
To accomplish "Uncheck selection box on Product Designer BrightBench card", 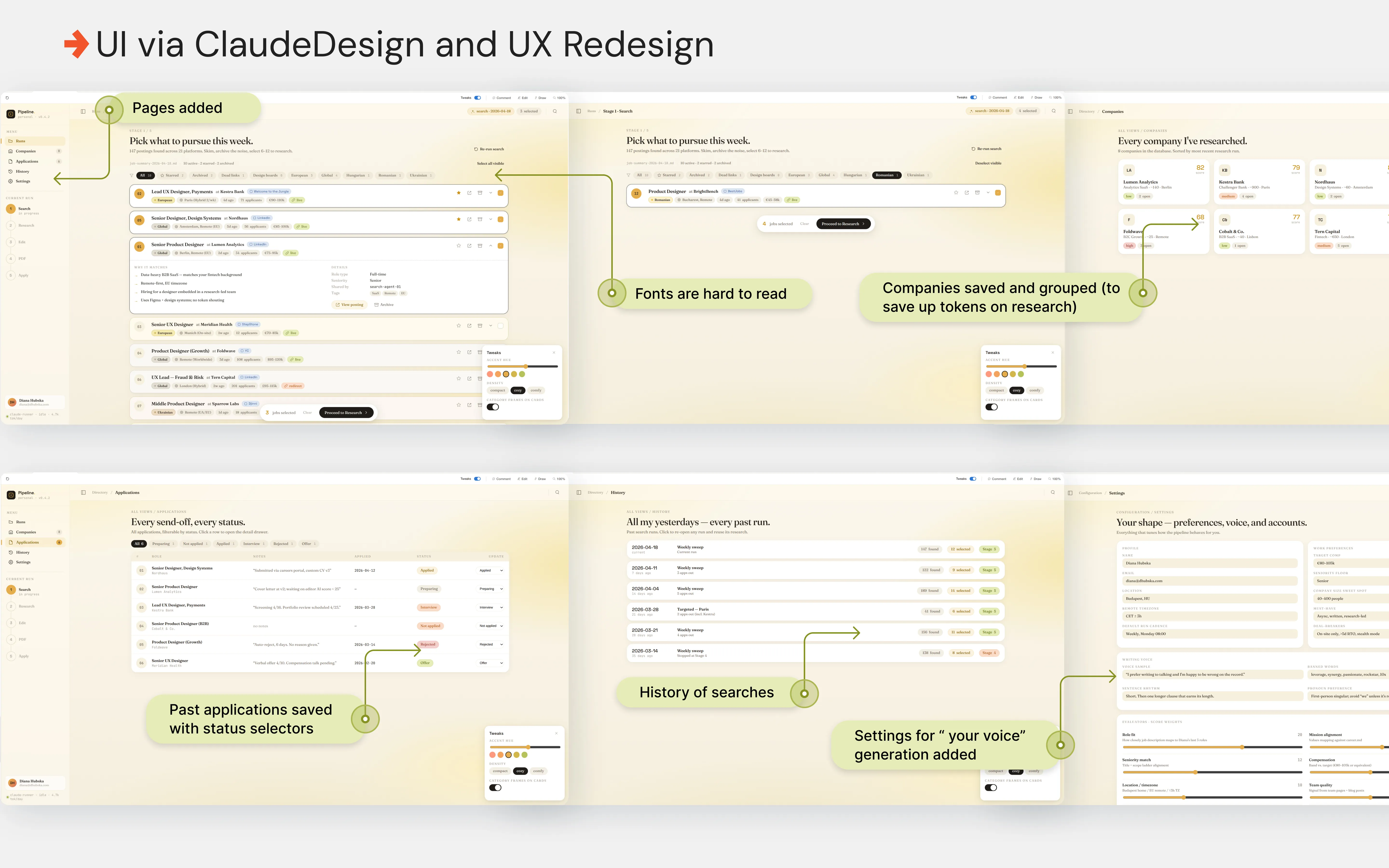I will [998, 192].
